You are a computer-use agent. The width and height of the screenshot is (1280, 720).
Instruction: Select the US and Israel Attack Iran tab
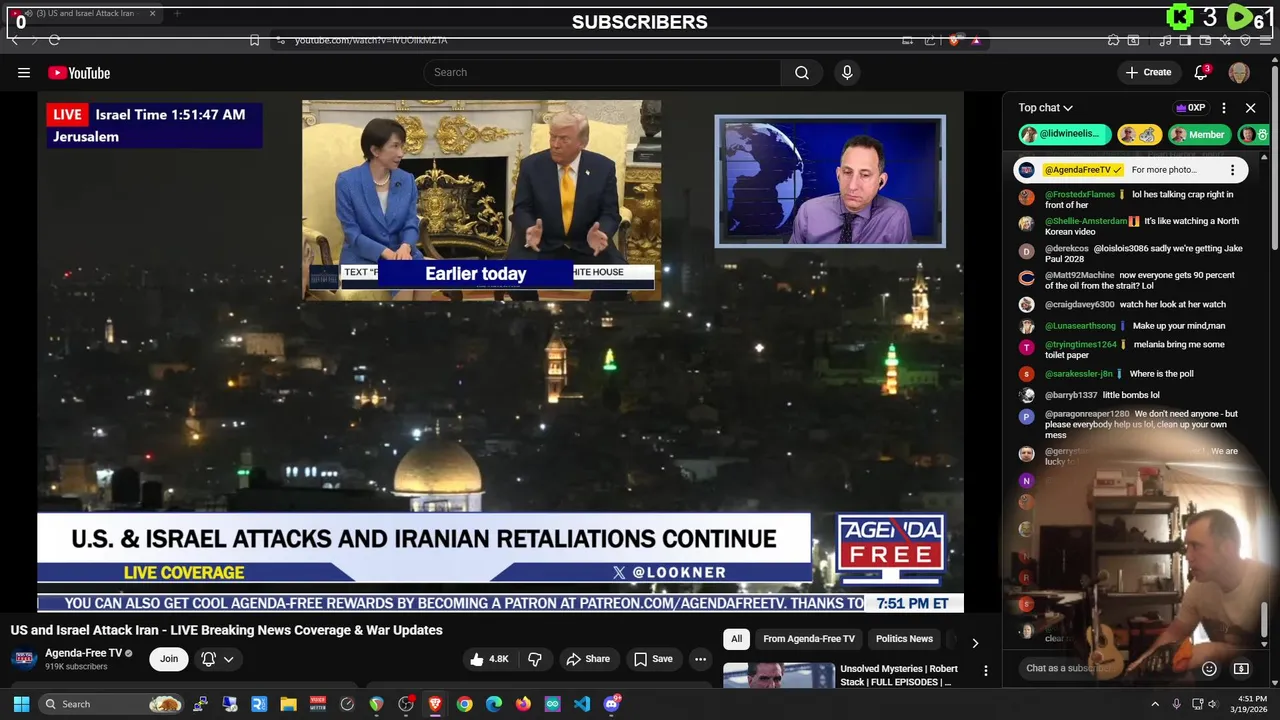pyautogui.click(x=84, y=14)
